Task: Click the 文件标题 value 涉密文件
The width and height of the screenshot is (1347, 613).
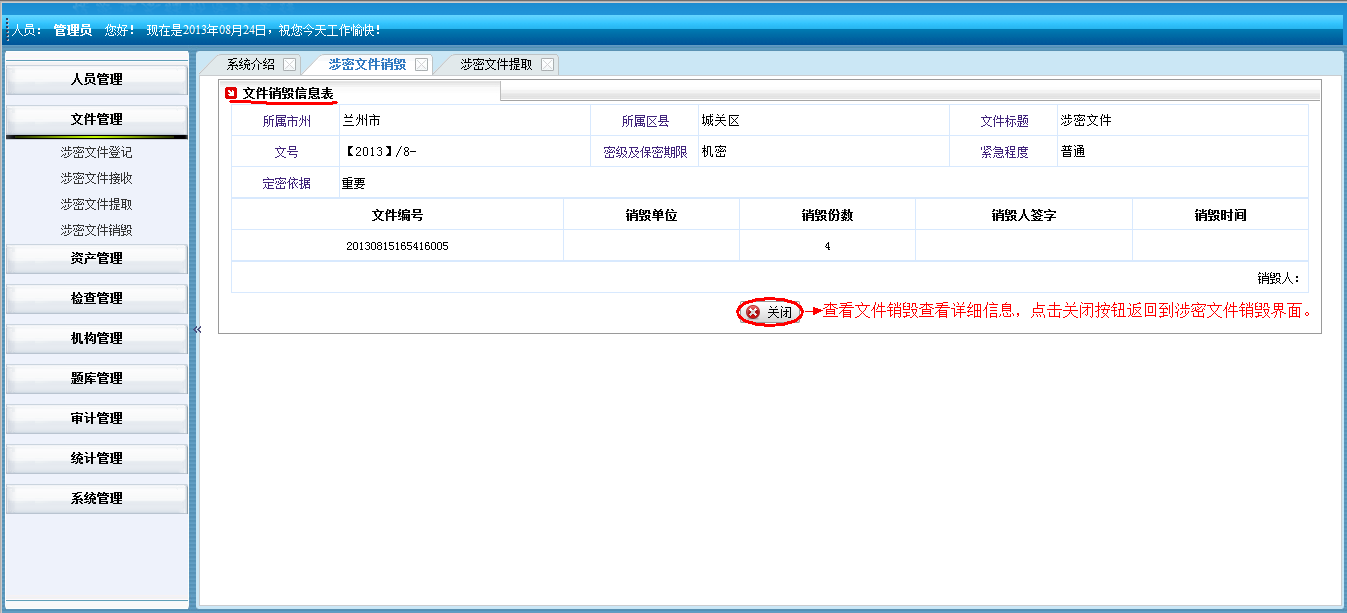Action: 1086,121
